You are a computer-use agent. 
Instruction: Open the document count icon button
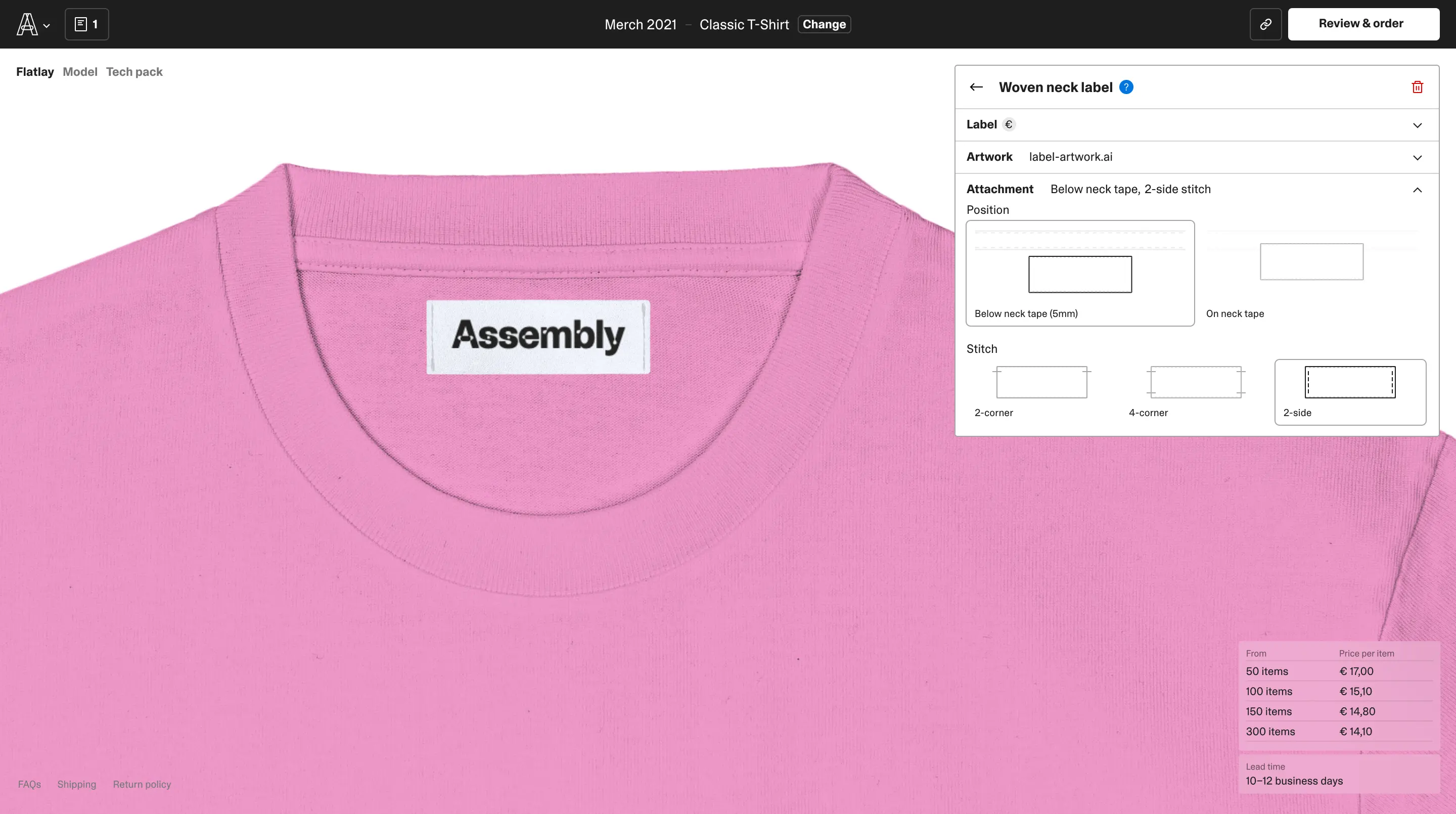click(x=86, y=24)
